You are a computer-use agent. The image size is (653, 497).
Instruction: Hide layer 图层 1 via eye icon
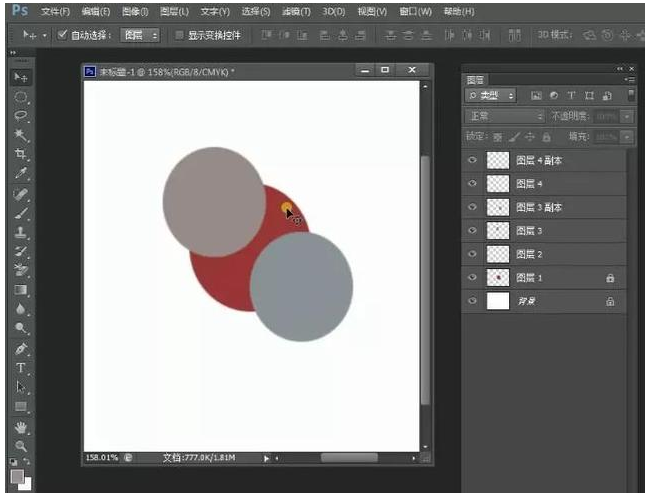coord(472,277)
